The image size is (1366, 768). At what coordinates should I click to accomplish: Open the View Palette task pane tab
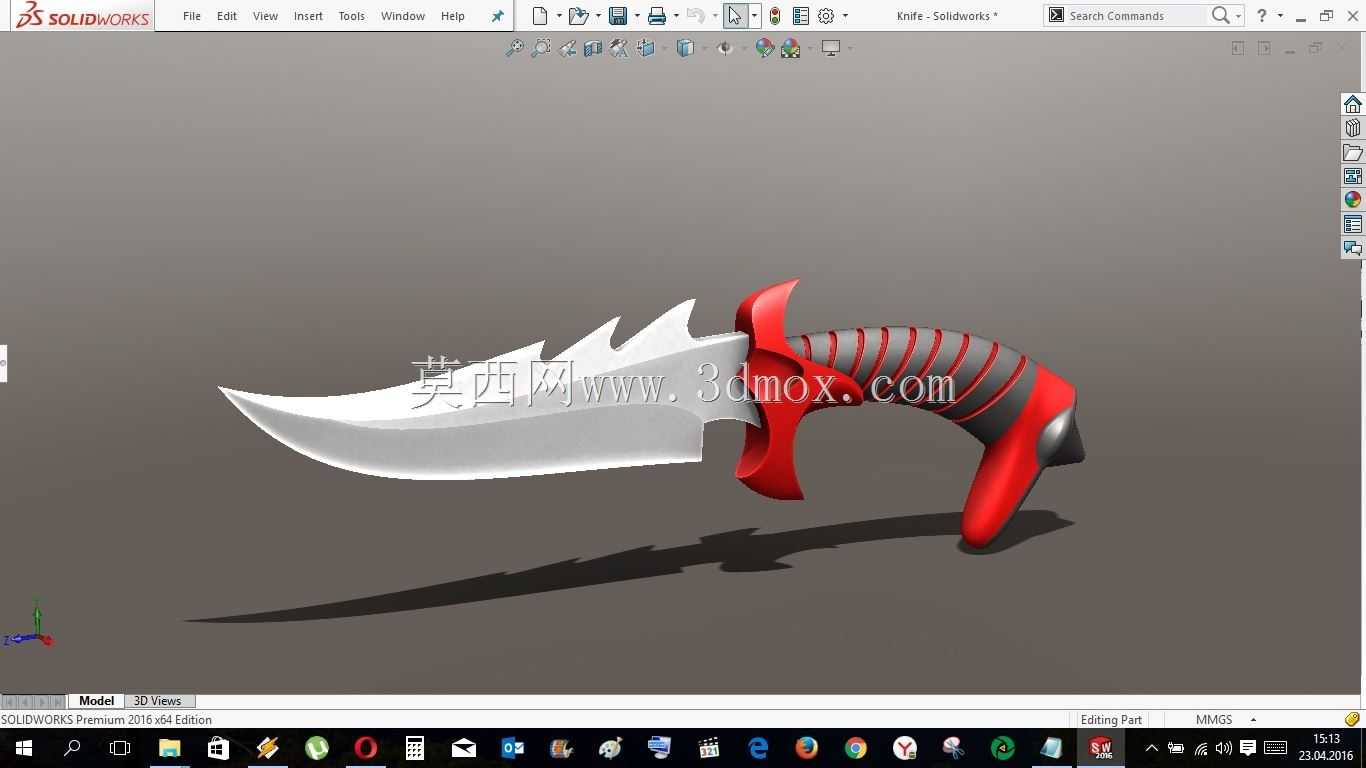[1353, 176]
